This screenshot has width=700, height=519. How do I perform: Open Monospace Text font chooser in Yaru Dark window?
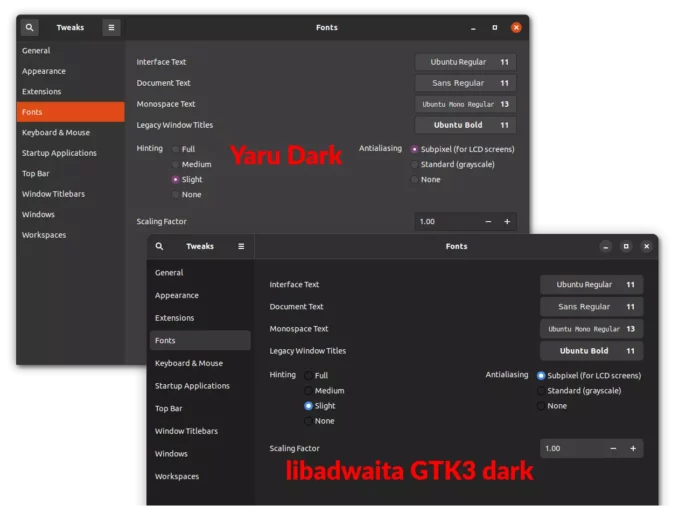coord(466,104)
